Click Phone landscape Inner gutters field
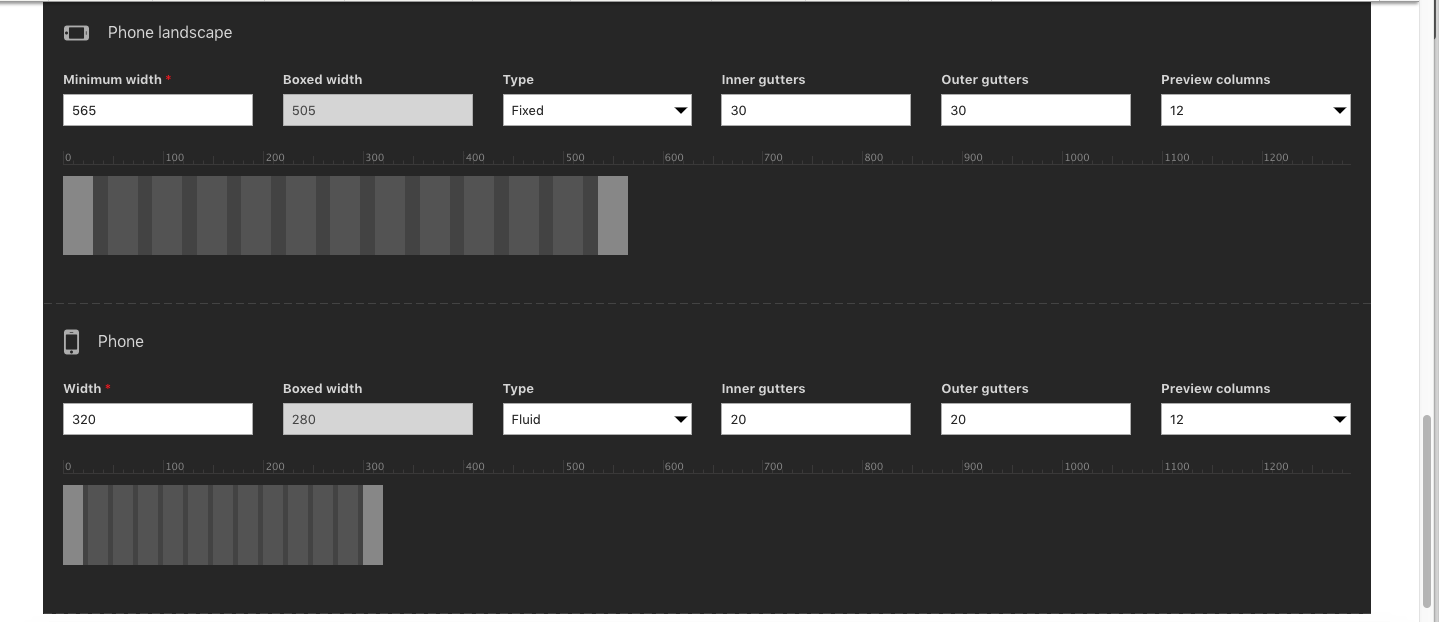The height and width of the screenshot is (622, 1439). [815, 110]
